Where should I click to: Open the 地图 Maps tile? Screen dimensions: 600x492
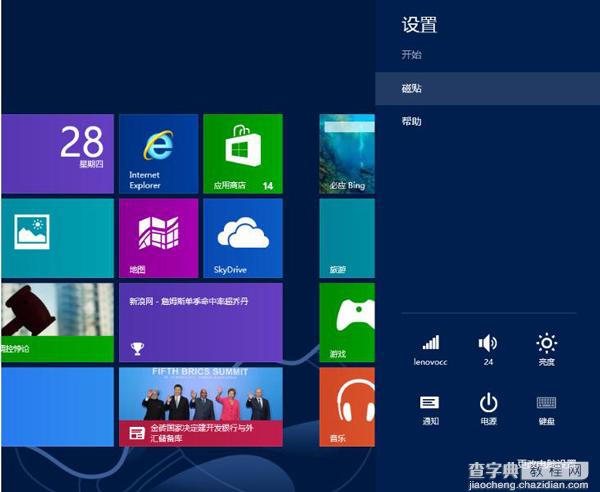click(159, 238)
